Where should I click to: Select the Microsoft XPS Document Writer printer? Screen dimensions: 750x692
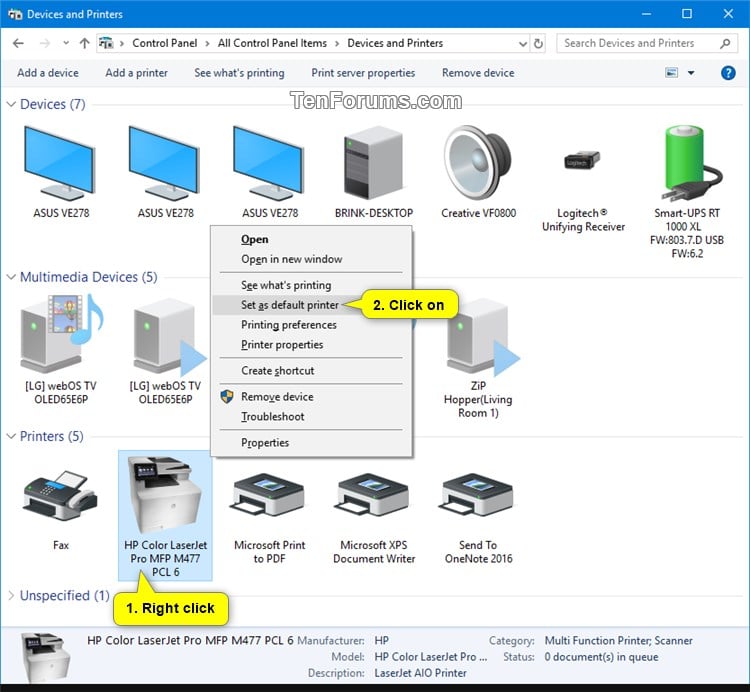coord(374,495)
